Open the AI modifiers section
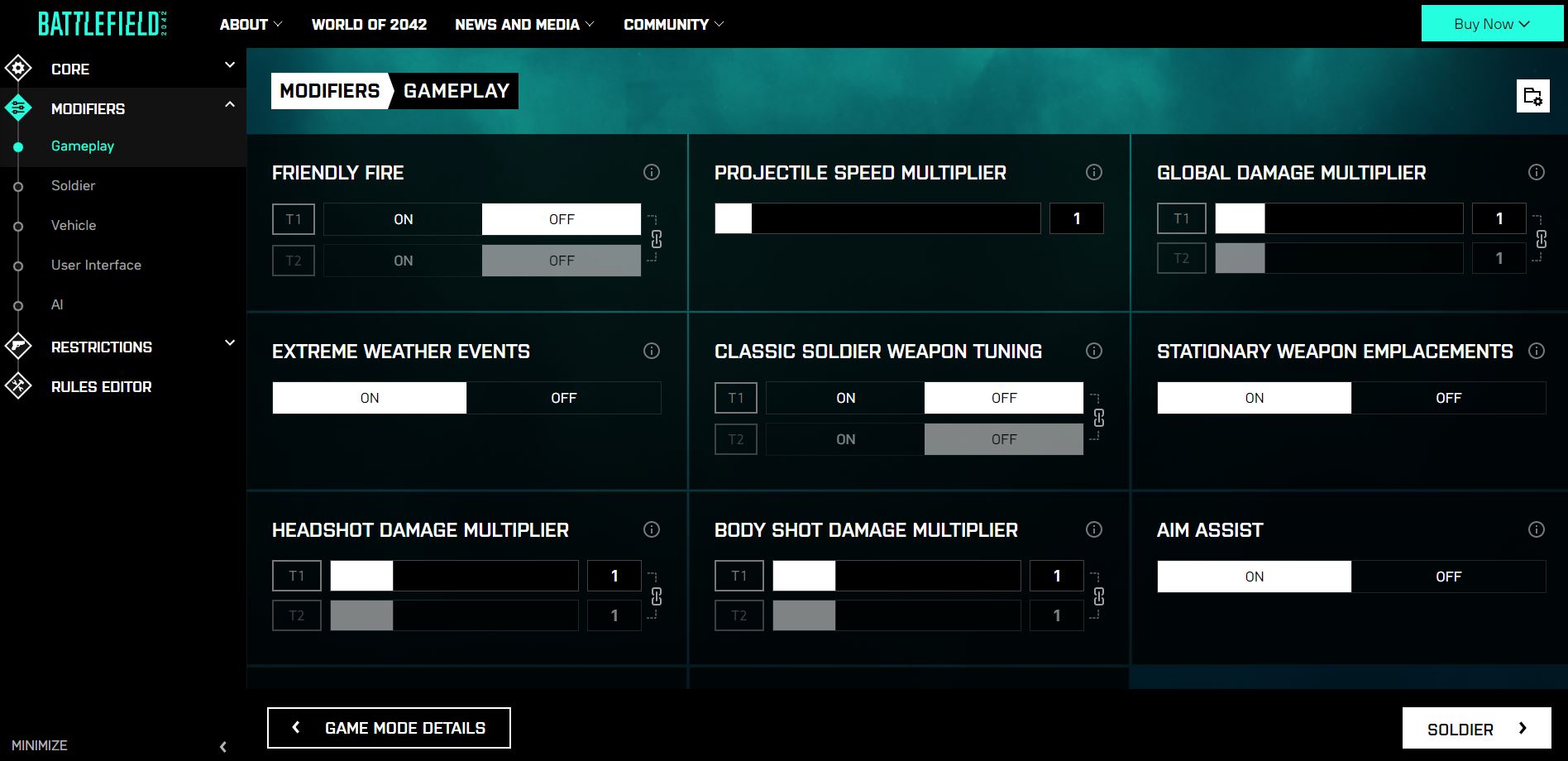 57,305
